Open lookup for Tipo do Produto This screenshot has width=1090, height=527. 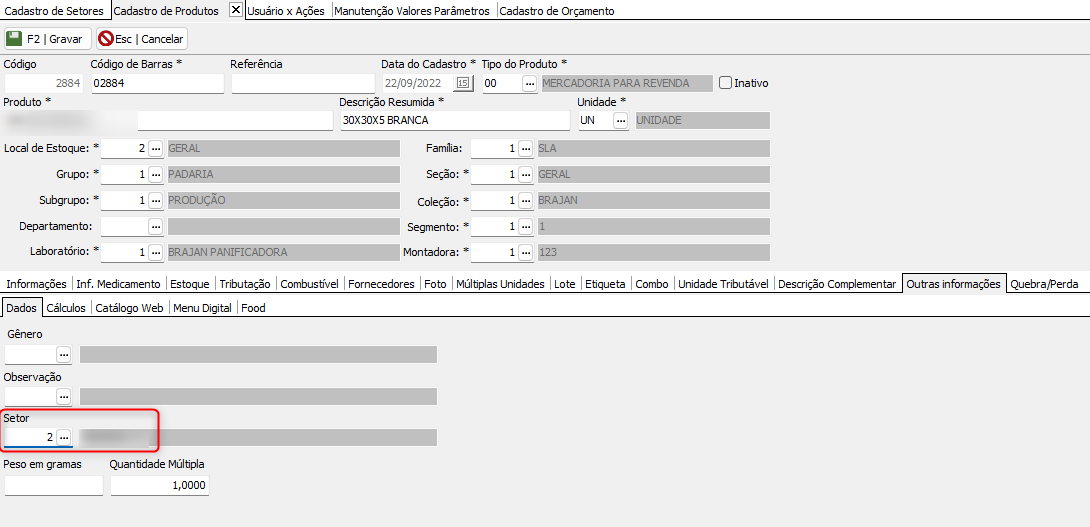[530, 84]
